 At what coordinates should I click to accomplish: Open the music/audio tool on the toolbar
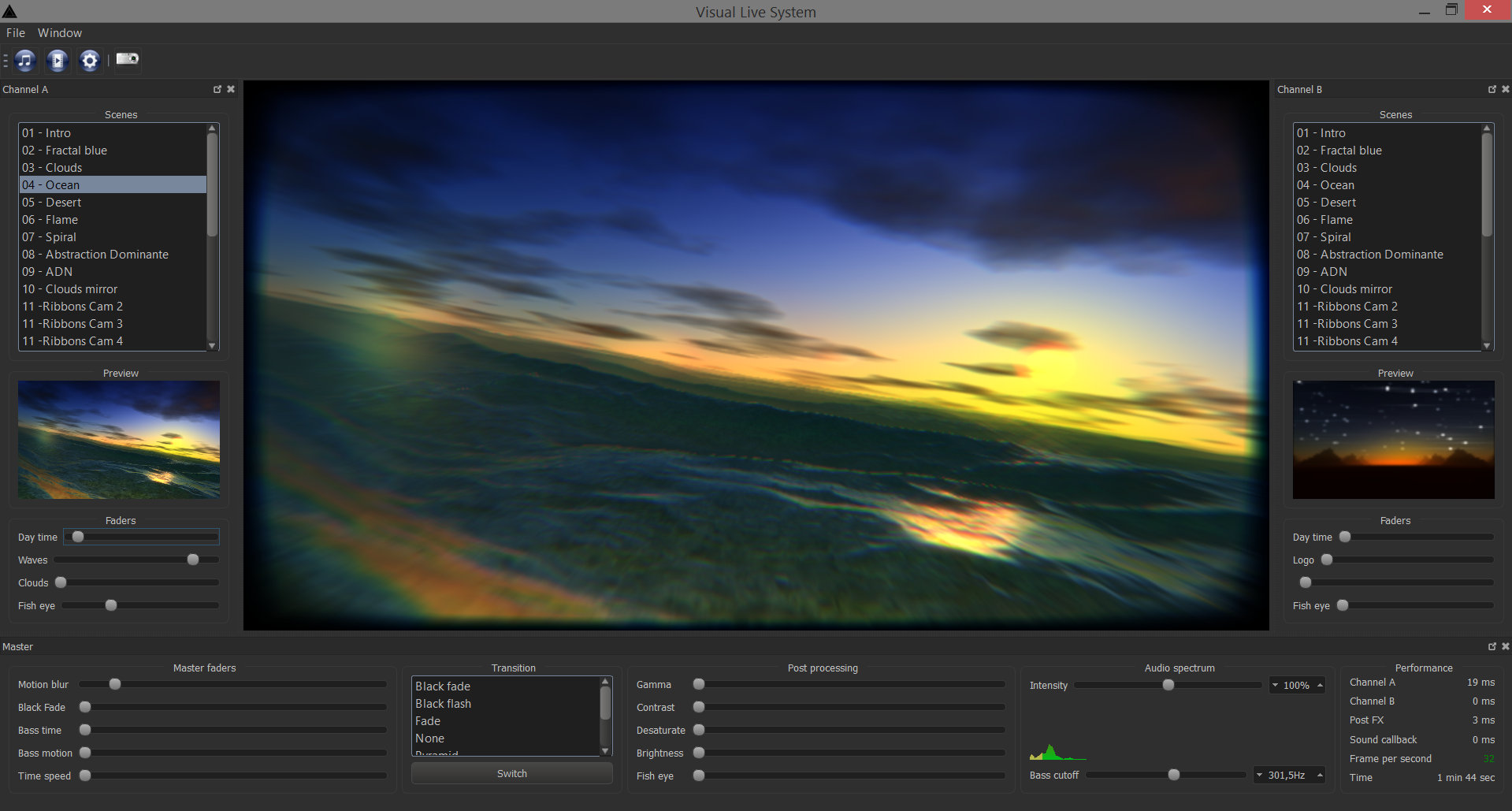click(25, 61)
